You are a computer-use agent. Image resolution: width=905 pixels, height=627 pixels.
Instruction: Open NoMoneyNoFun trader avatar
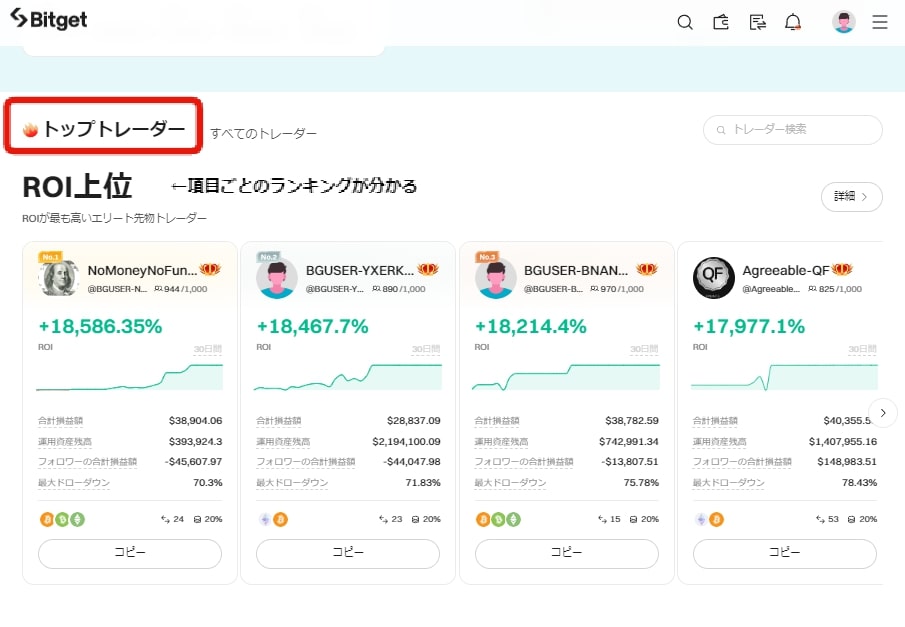(58, 278)
